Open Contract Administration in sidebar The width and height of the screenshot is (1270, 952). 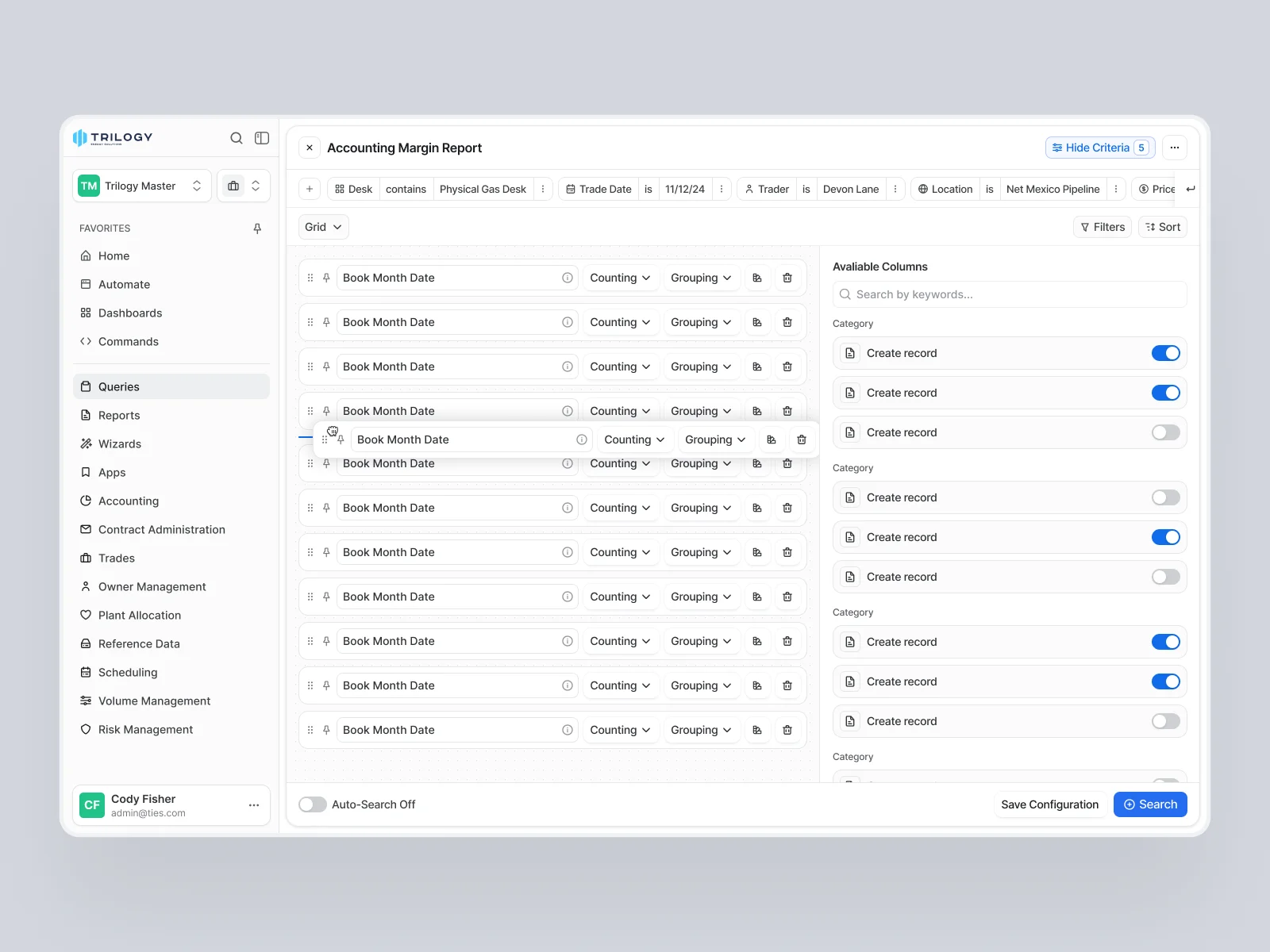click(x=171, y=529)
